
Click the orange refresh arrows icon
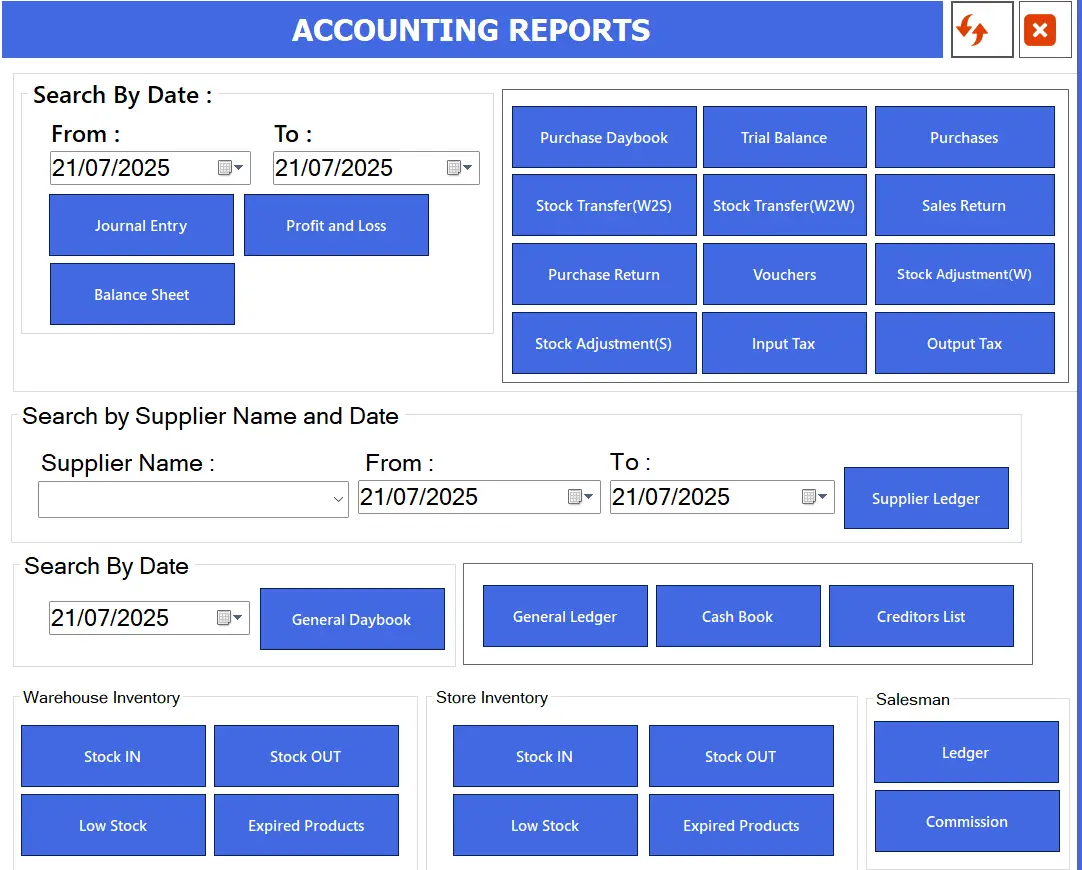(x=972, y=30)
